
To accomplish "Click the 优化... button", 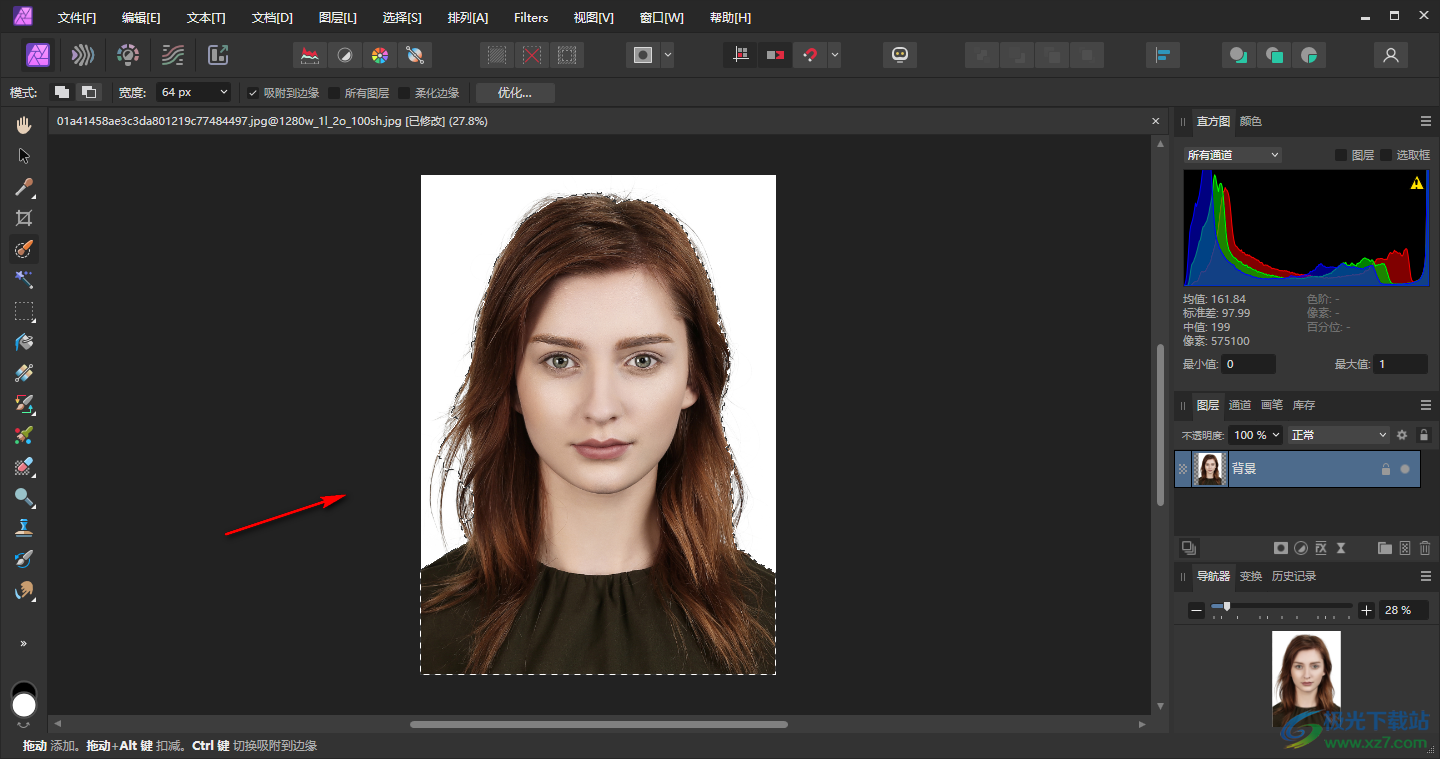I will (x=515, y=93).
